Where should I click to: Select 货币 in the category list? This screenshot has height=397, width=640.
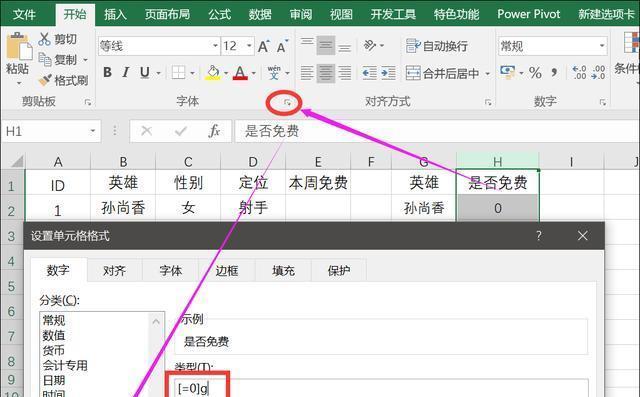coord(54,350)
